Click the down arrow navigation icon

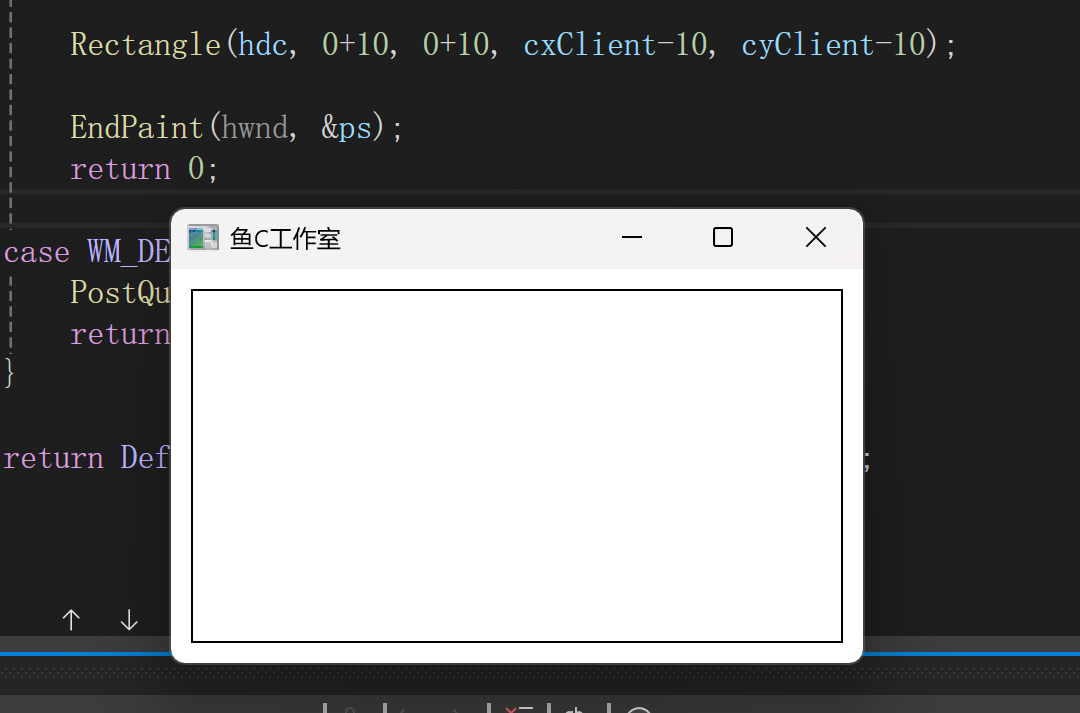coord(129,620)
